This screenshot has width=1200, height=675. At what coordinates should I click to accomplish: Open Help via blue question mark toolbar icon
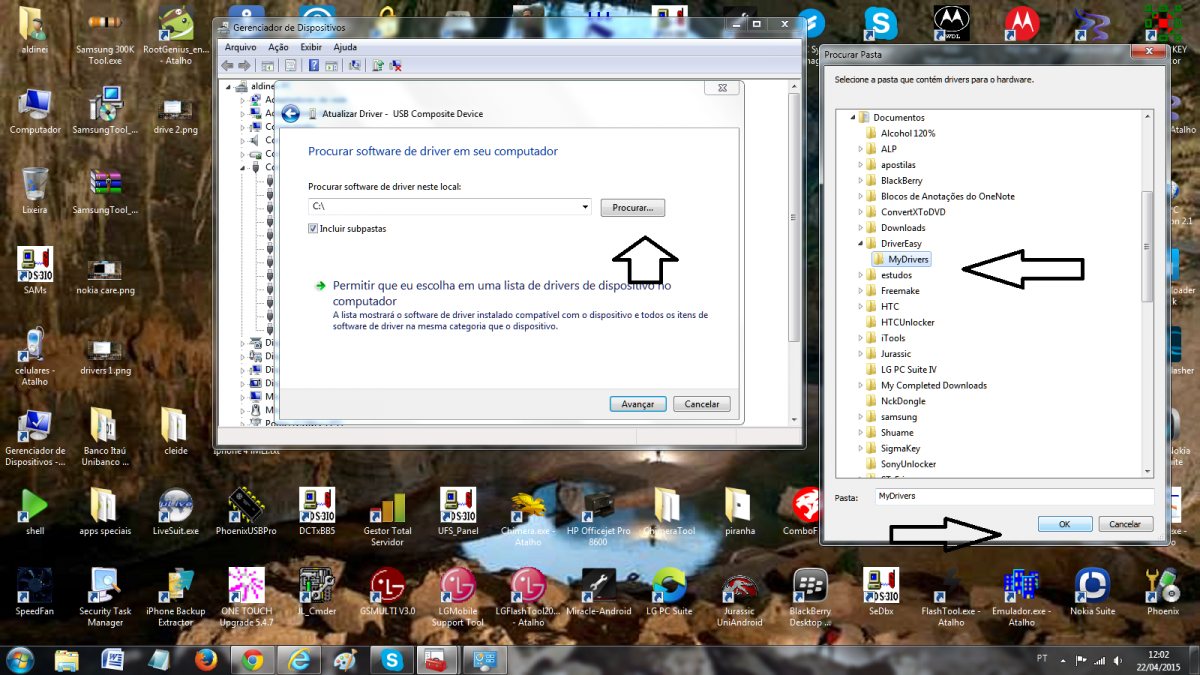click(314, 66)
